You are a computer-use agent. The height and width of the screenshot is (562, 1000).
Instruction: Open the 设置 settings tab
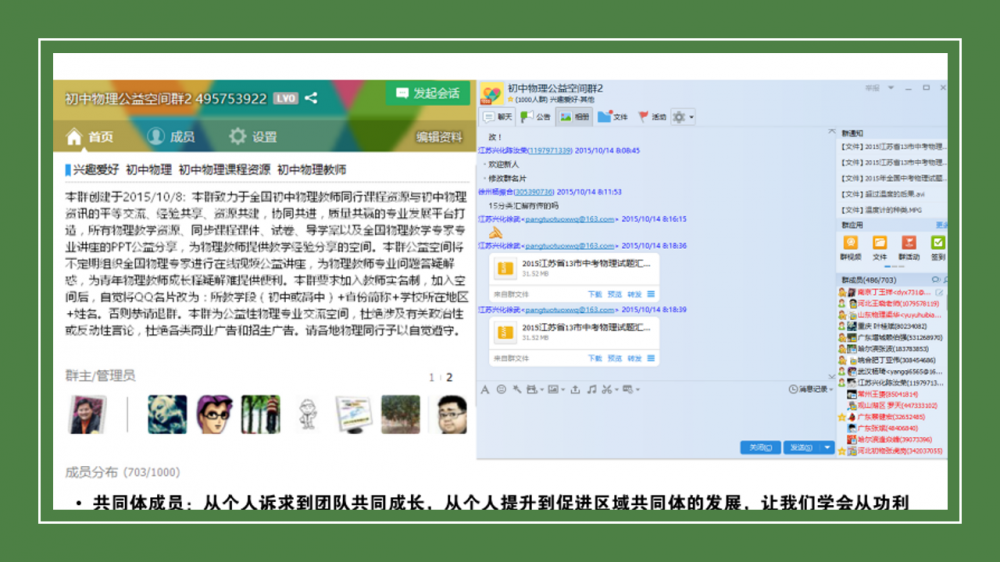[x=252, y=137]
